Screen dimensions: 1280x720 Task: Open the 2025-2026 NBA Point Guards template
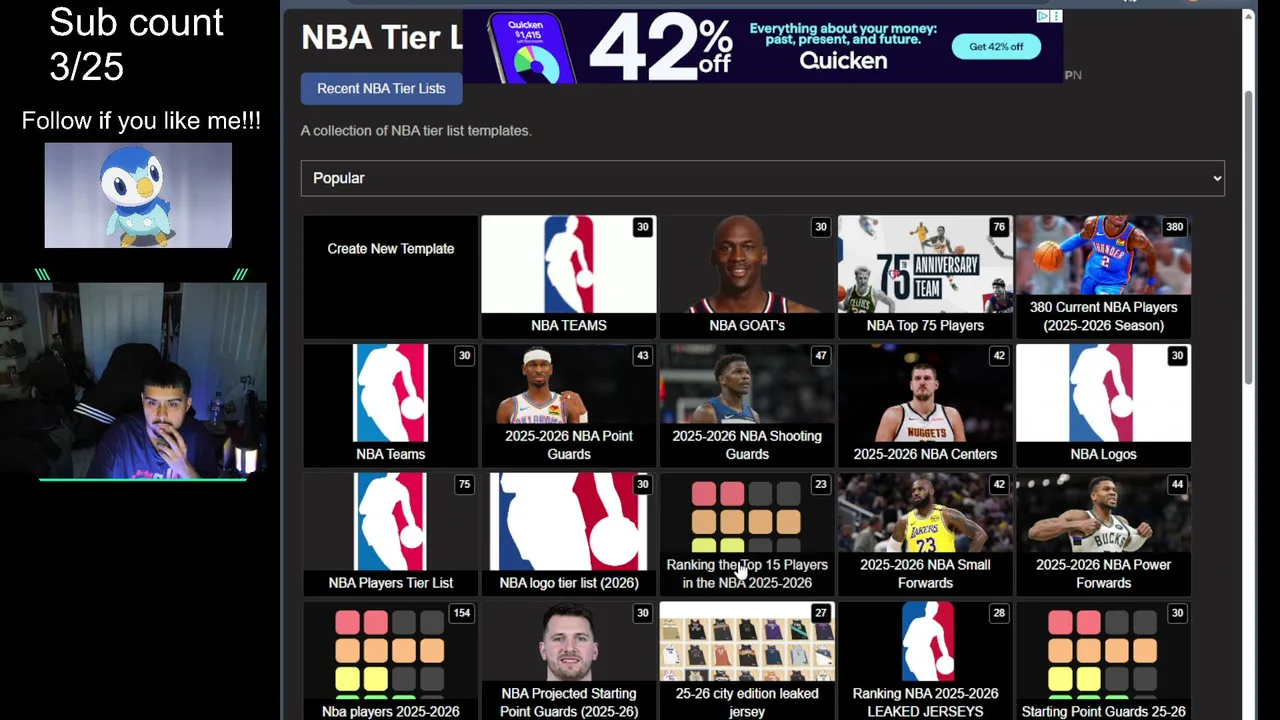pos(569,406)
